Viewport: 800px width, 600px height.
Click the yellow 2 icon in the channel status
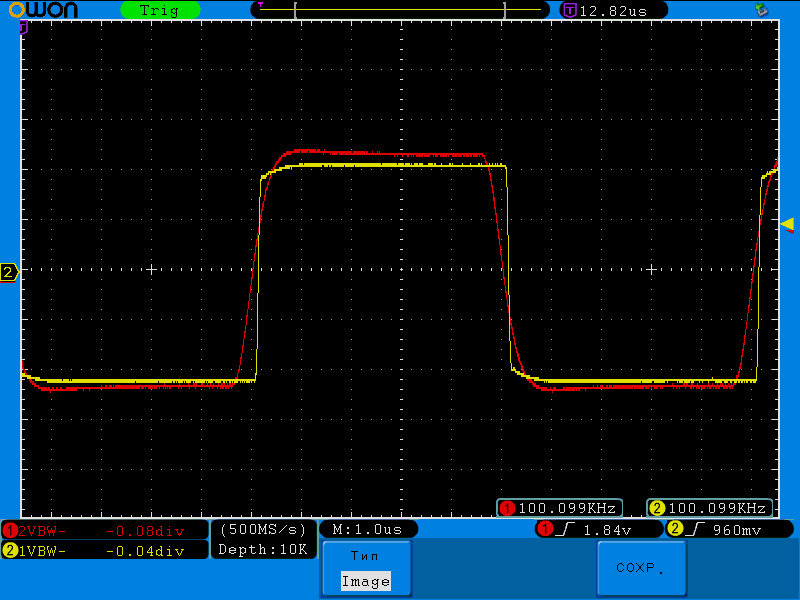(10, 551)
